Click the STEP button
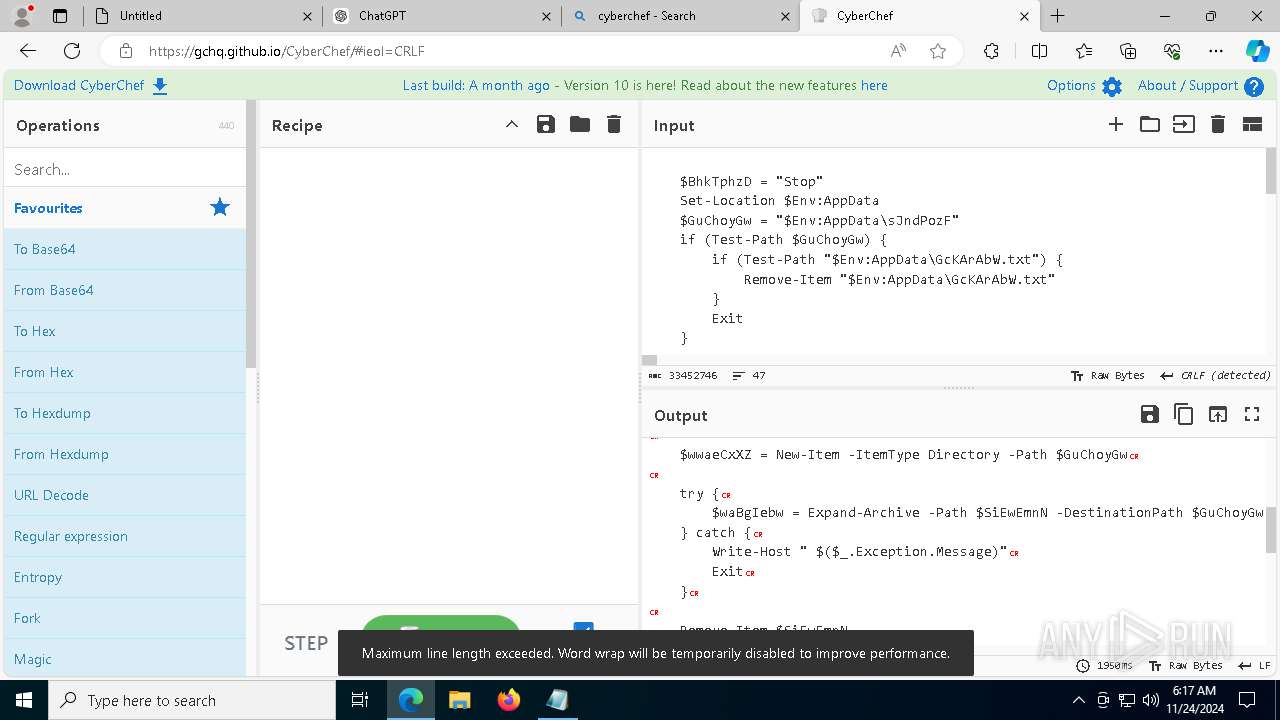The width and height of the screenshot is (1280, 720). [306, 643]
